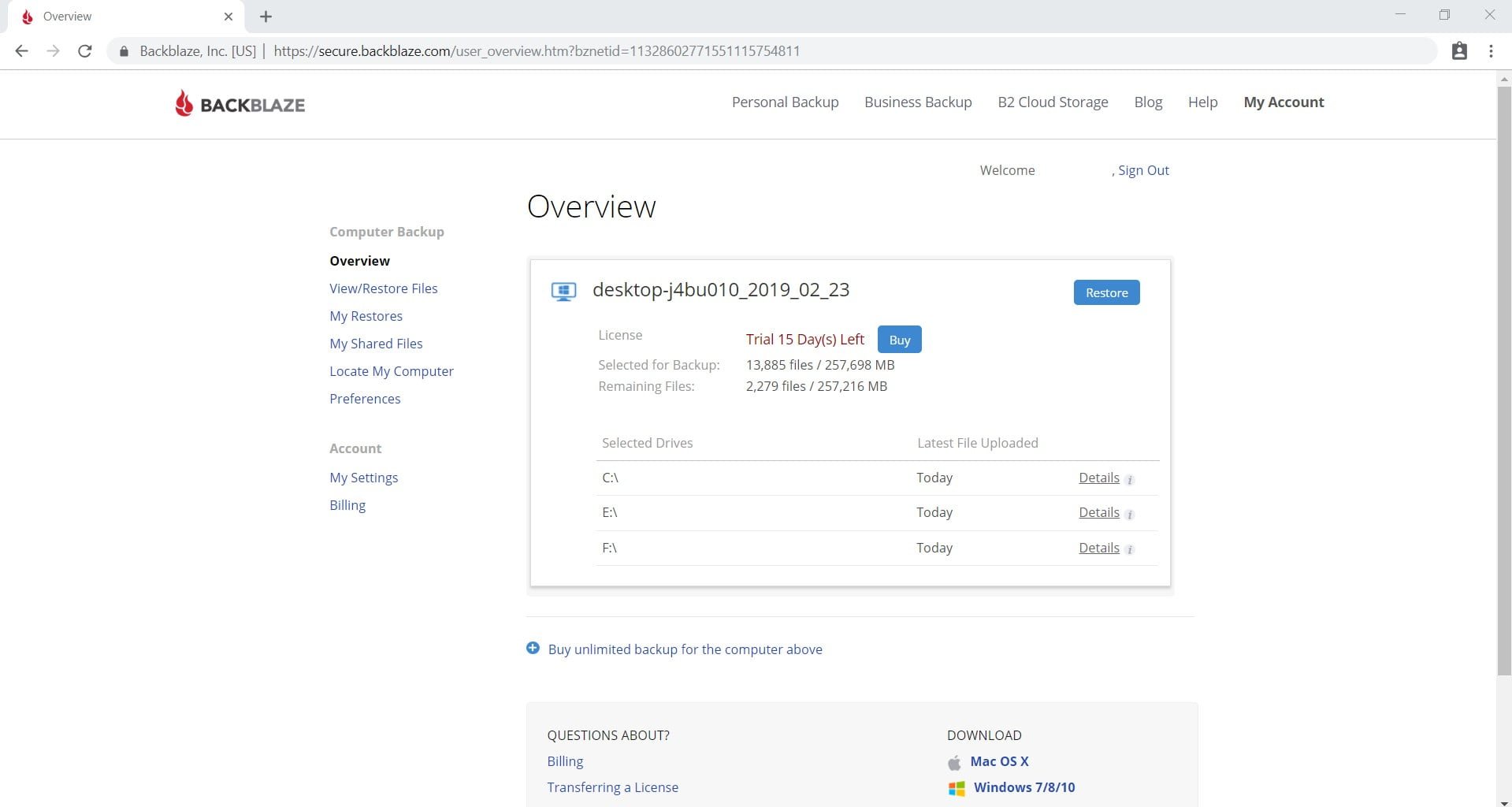The image size is (1512, 807).
Task: Click the scrollbar up arrow
Action: click(x=1503, y=78)
